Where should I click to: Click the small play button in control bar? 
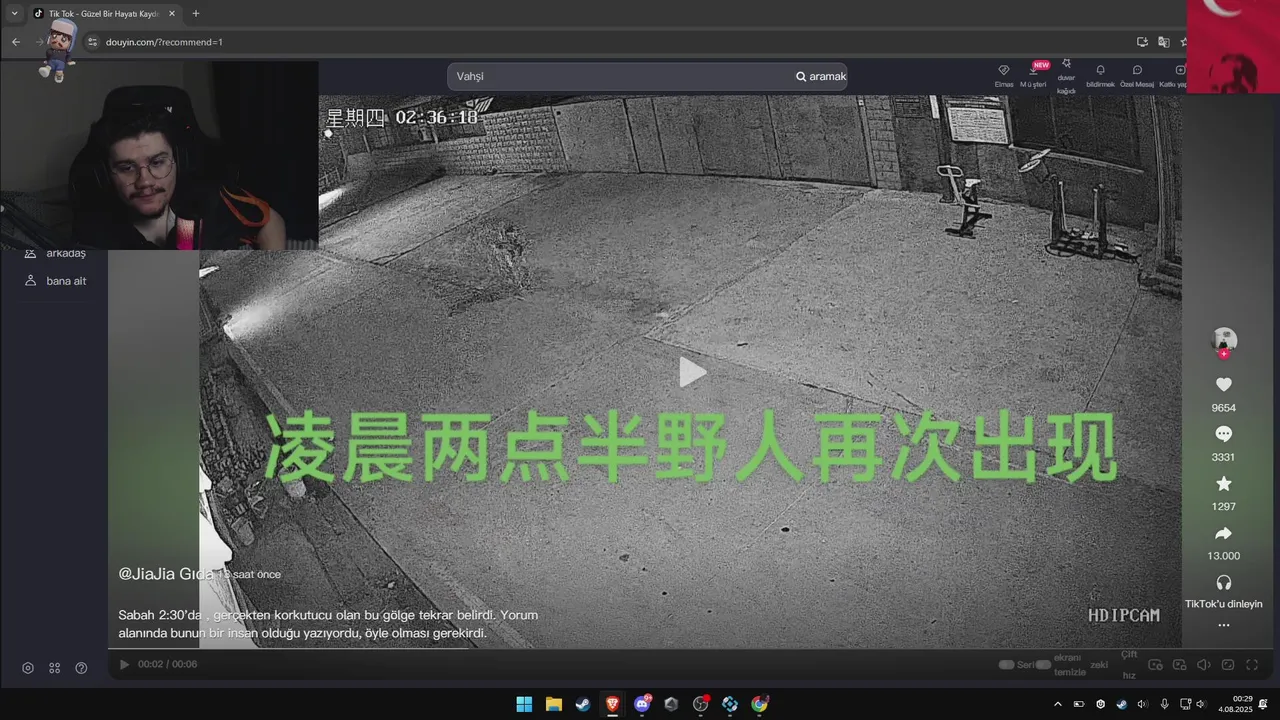pyautogui.click(x=124, y=664)
